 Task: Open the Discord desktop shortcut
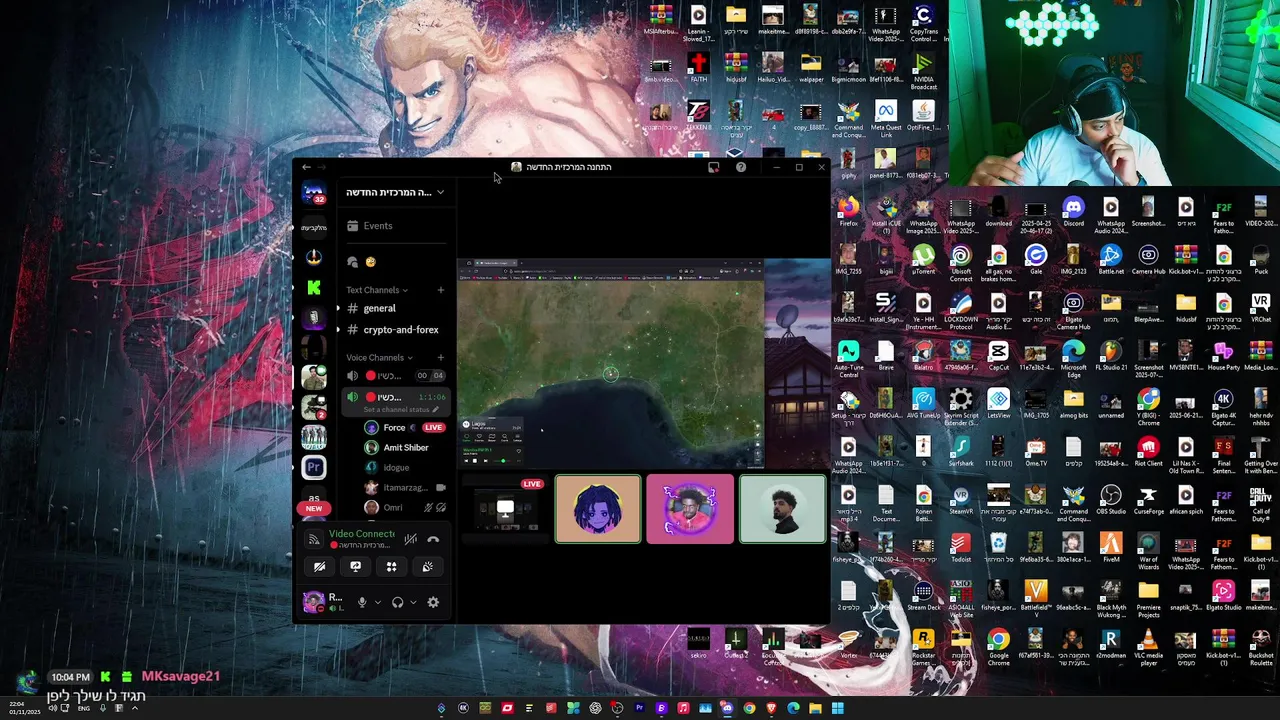(1073, 212)
